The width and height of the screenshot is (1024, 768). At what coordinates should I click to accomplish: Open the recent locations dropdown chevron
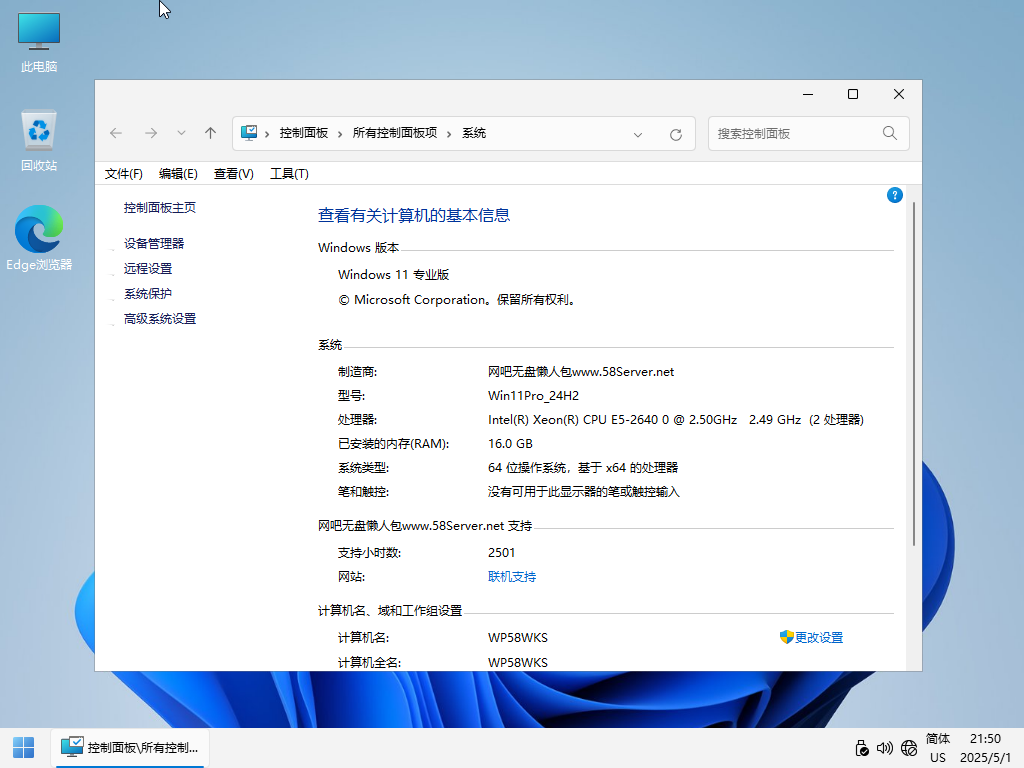click(181, 133)
